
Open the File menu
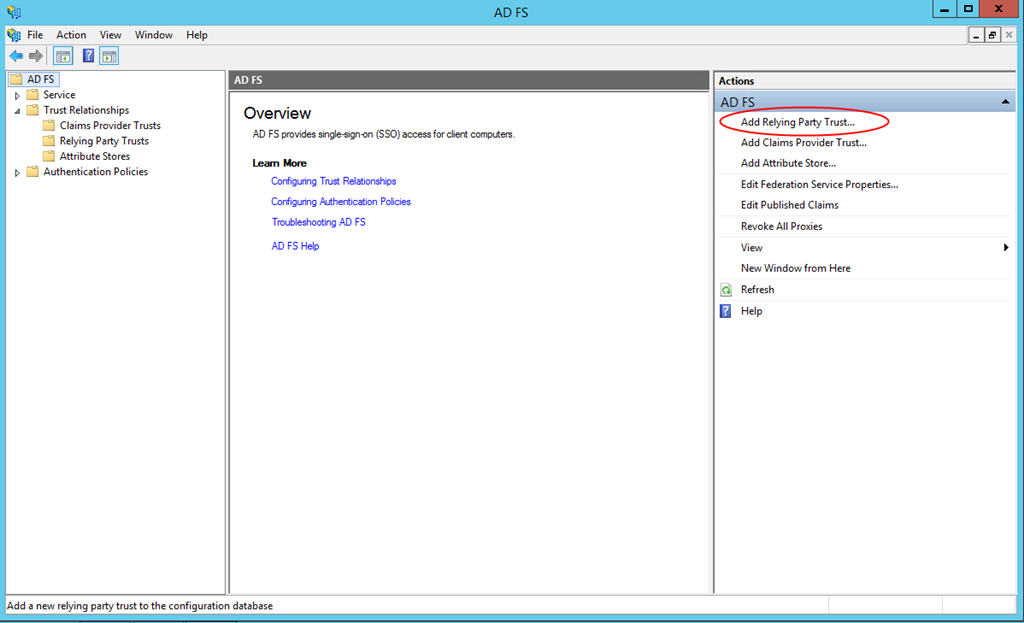pos(35,35)
